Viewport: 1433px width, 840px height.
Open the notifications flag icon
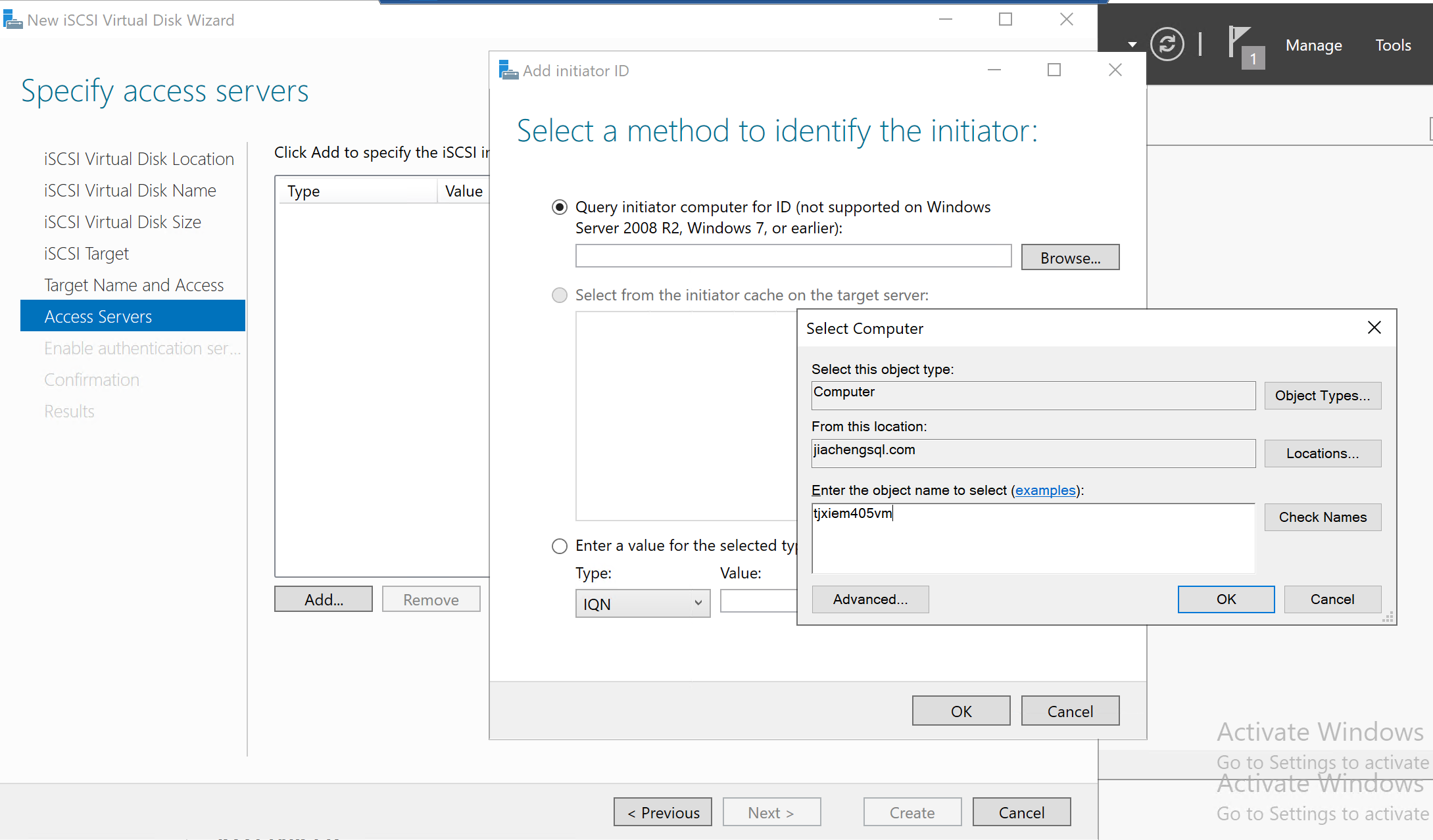point(1240,43)
